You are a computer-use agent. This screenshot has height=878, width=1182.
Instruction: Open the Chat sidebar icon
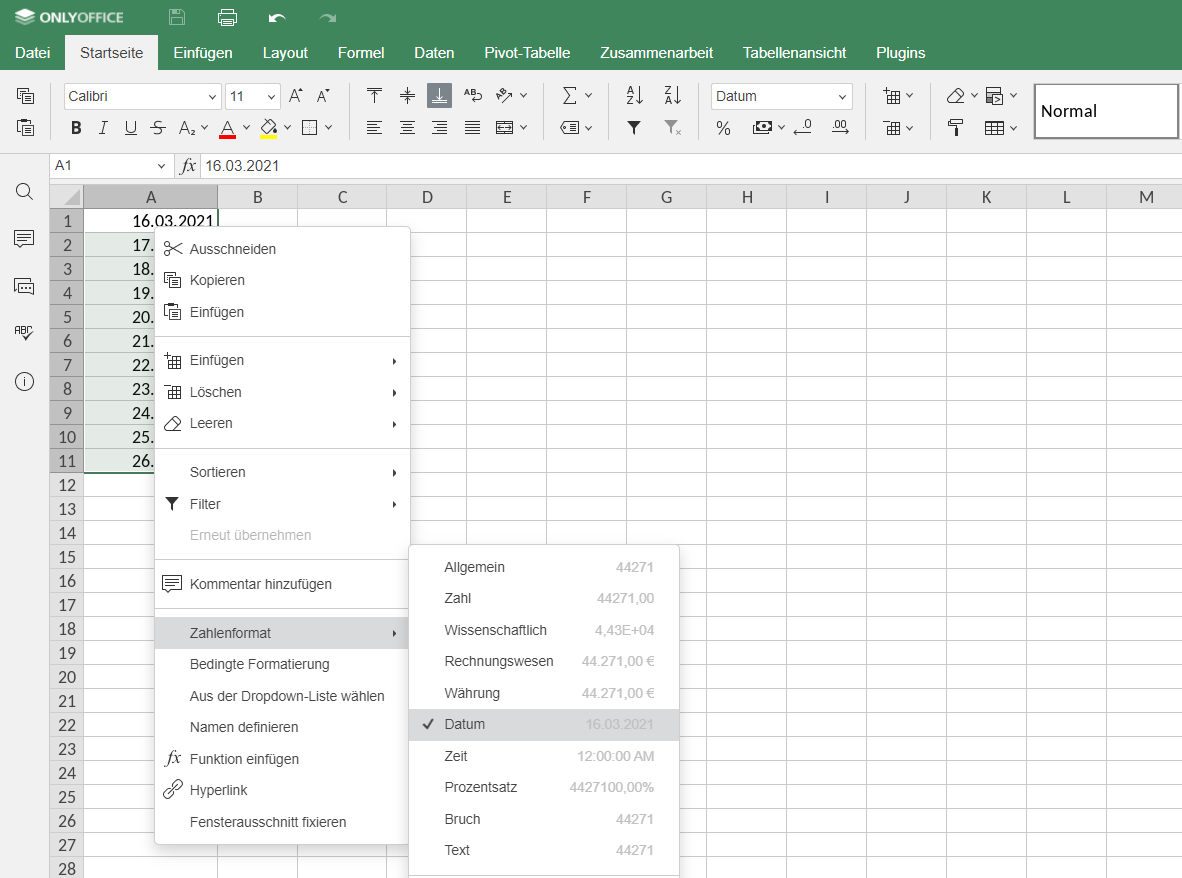tap(24, 286)
